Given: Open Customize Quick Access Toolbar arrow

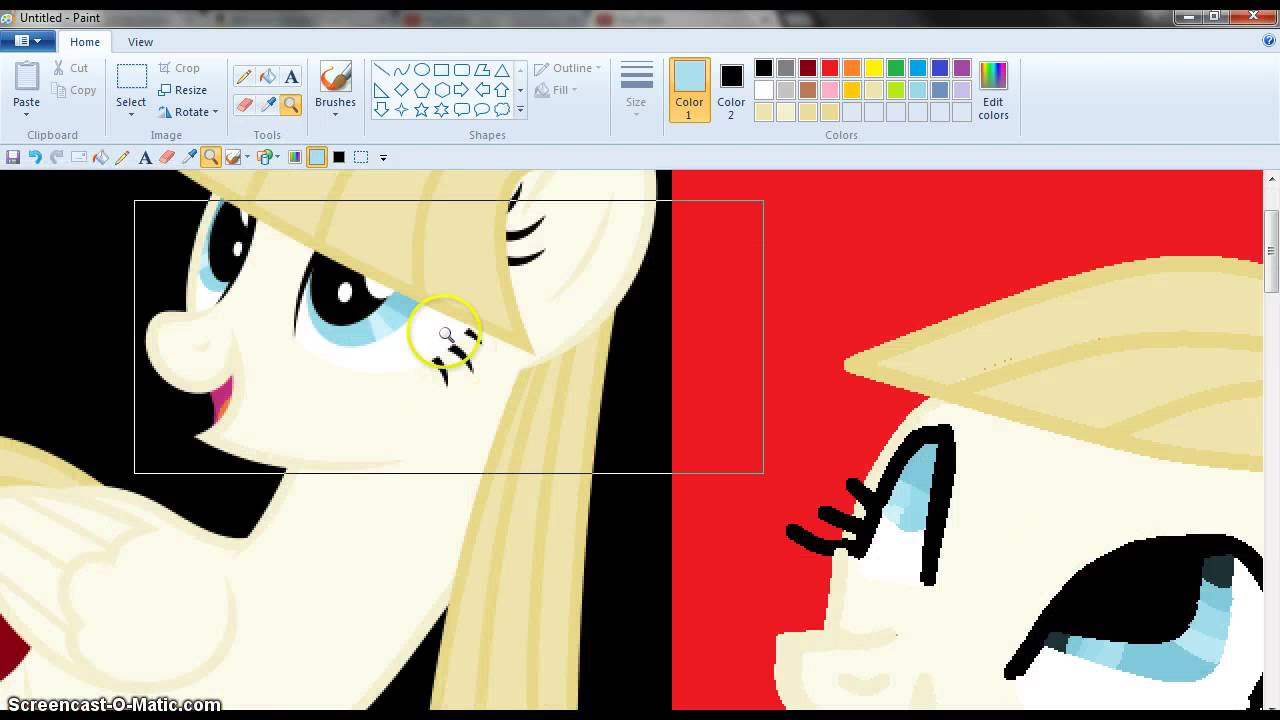Looking at the screenshot, I should 383,157.
